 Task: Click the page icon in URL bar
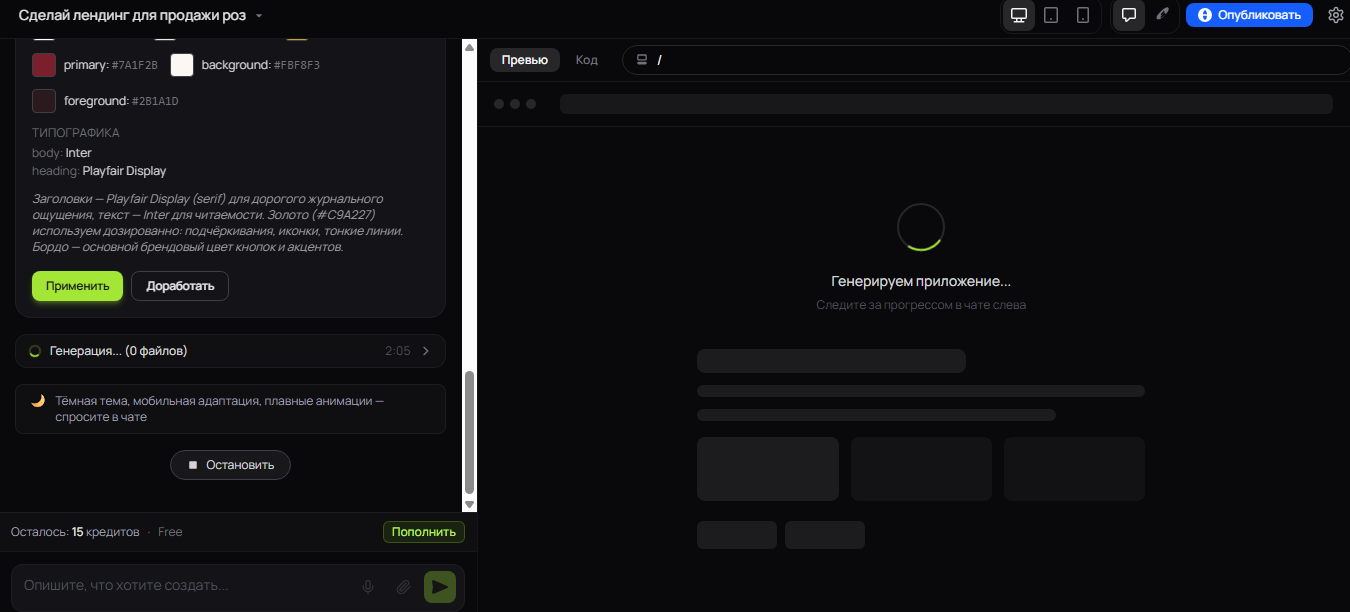pos(642,60)
